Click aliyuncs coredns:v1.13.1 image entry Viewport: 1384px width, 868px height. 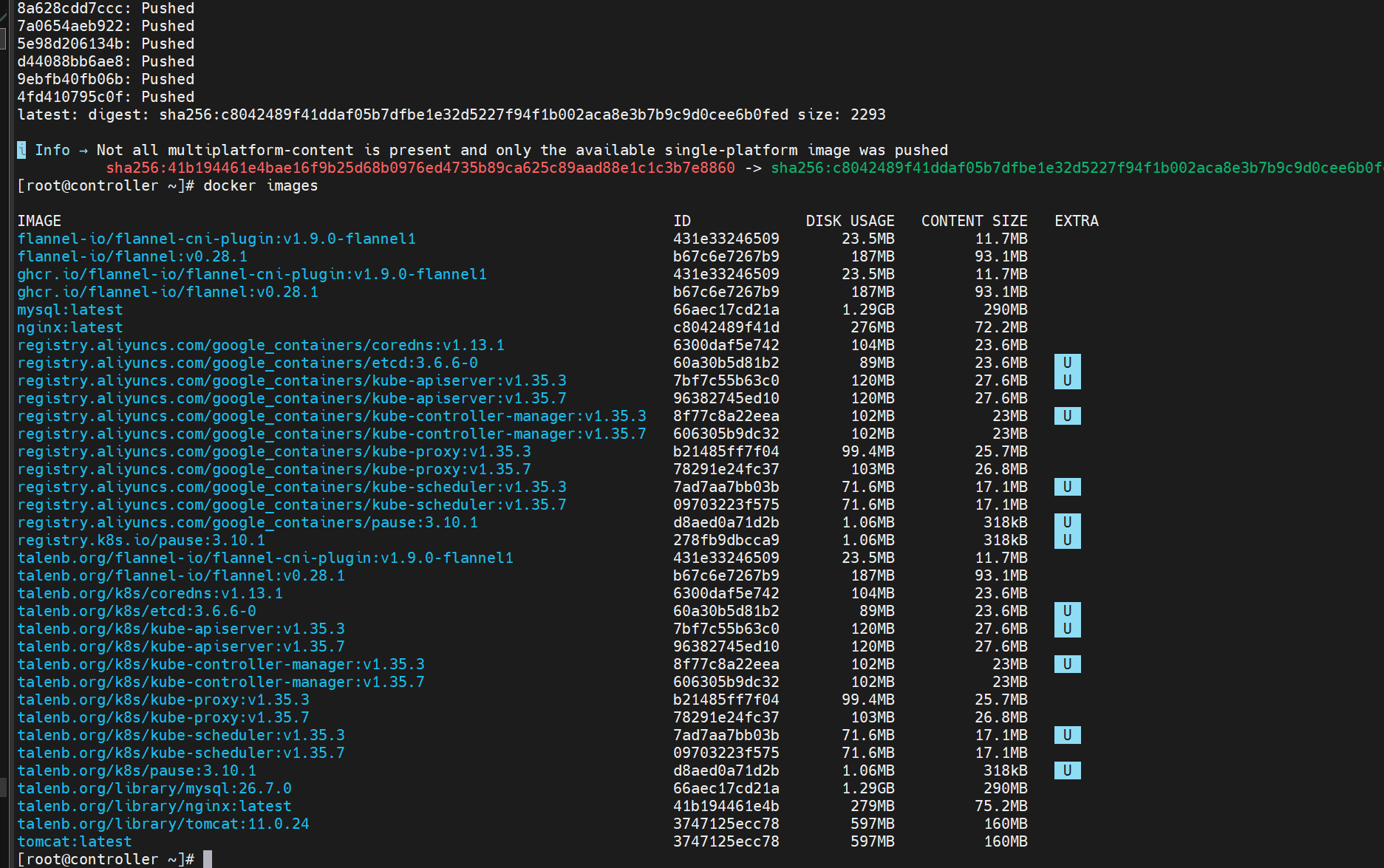click(261, 345)
